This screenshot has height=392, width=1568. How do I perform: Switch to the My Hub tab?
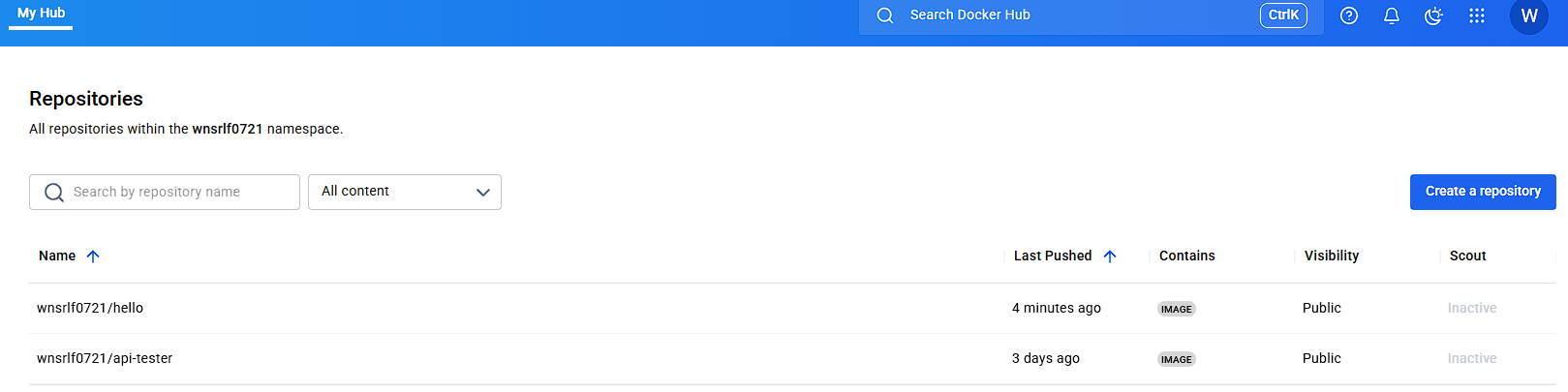[41, 14]
